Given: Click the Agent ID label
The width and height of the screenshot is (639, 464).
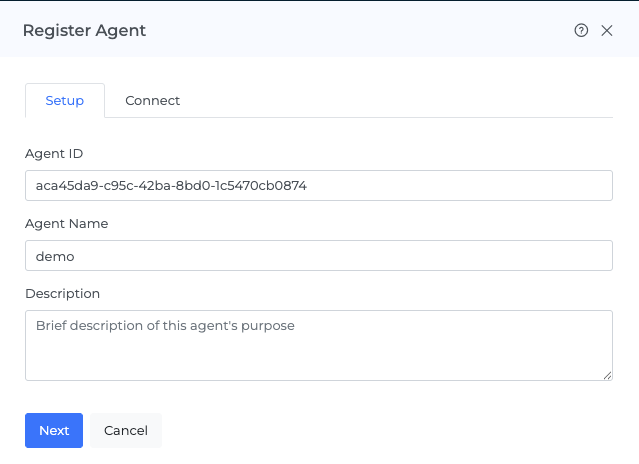Looking at the screenshot, I should (54, 154).
